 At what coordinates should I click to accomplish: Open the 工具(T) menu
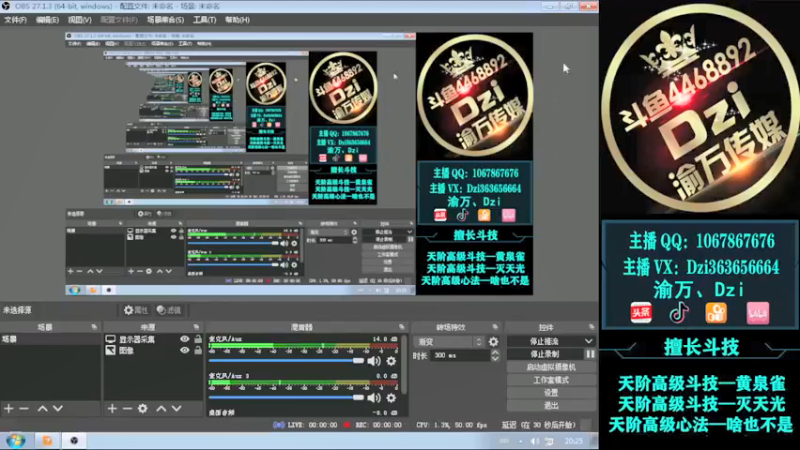204,20
